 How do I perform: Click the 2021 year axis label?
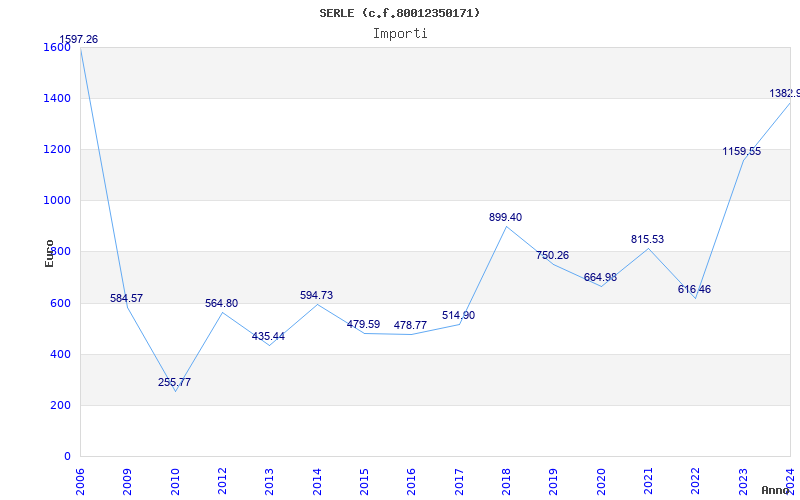pos(648,482)
